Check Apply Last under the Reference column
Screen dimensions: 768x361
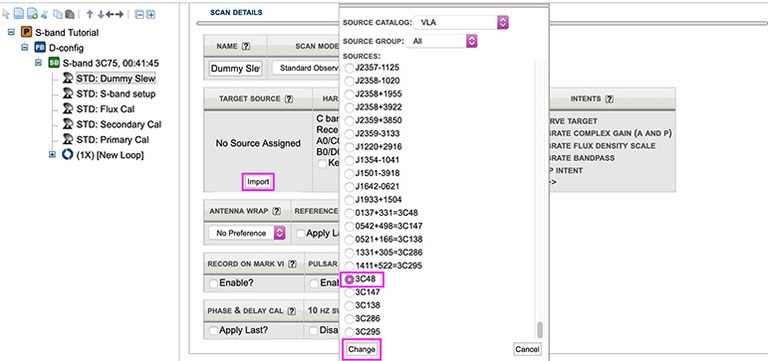tap(301, 234)
